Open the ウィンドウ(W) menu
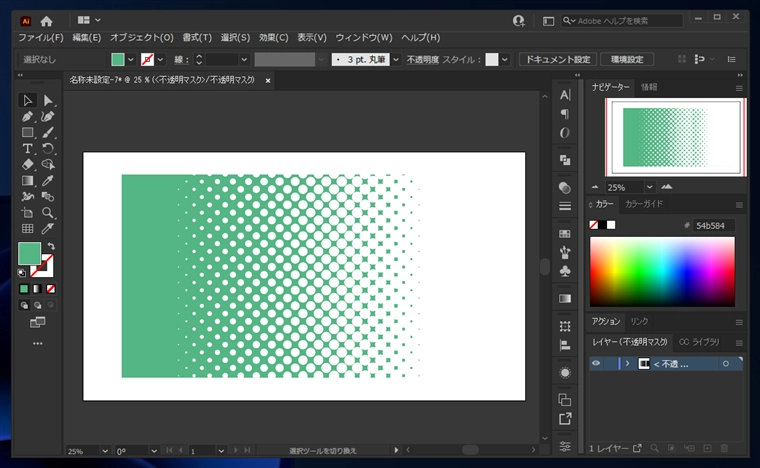Image resolution: width=760 pixels, height=468 pixels. [364, 38]
